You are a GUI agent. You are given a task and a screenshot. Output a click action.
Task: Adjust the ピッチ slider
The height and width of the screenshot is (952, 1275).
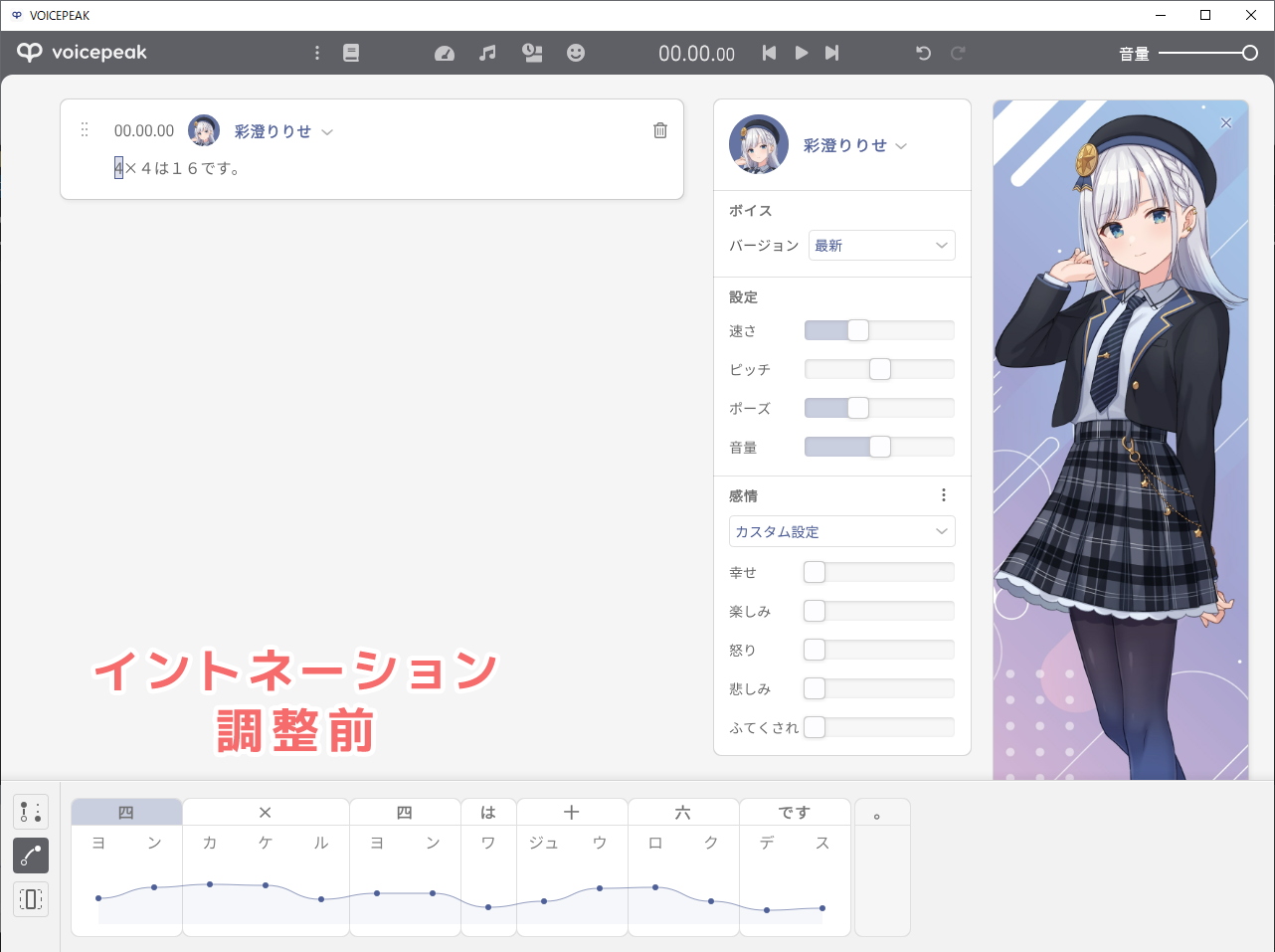click(x=879, y=369)
